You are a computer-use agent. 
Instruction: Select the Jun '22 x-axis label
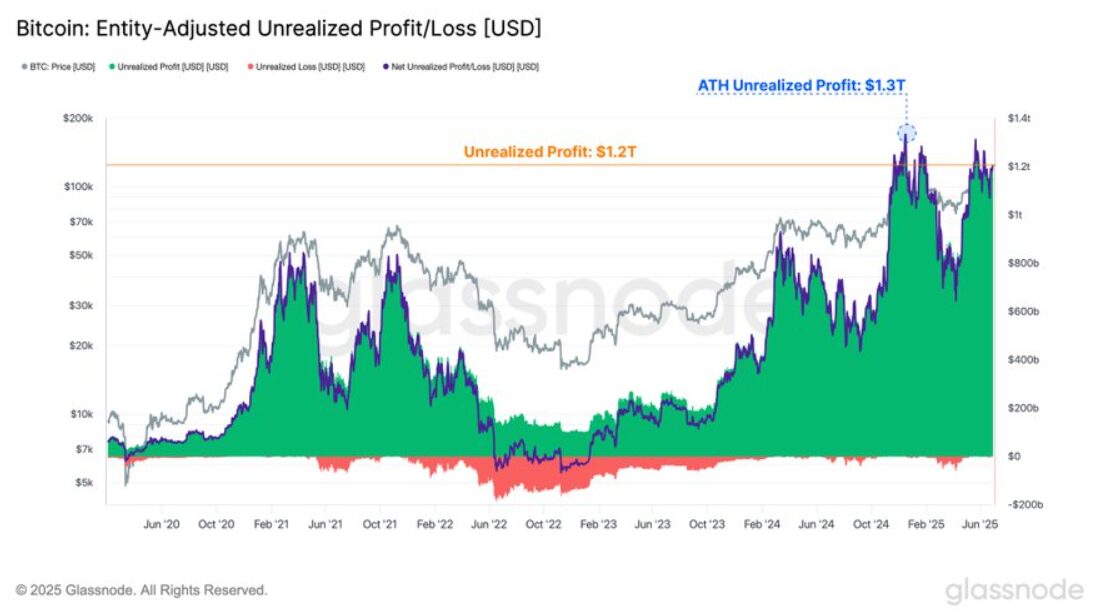489,524
